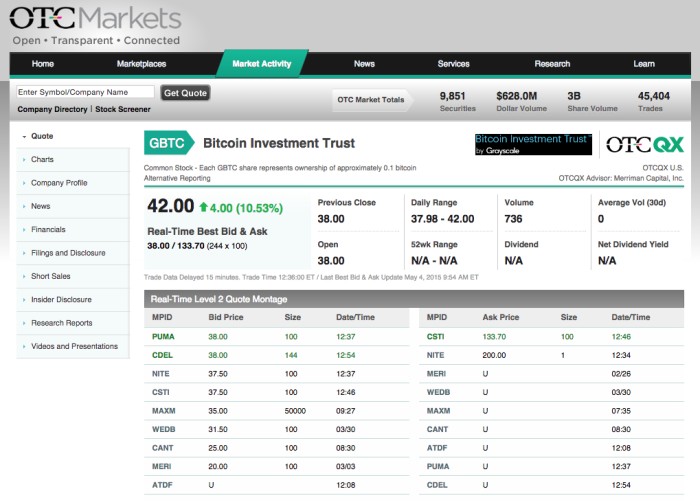Open the Stock Screener link
The height and width of the screenshot is (501, 700).
[x=123, y=109]
